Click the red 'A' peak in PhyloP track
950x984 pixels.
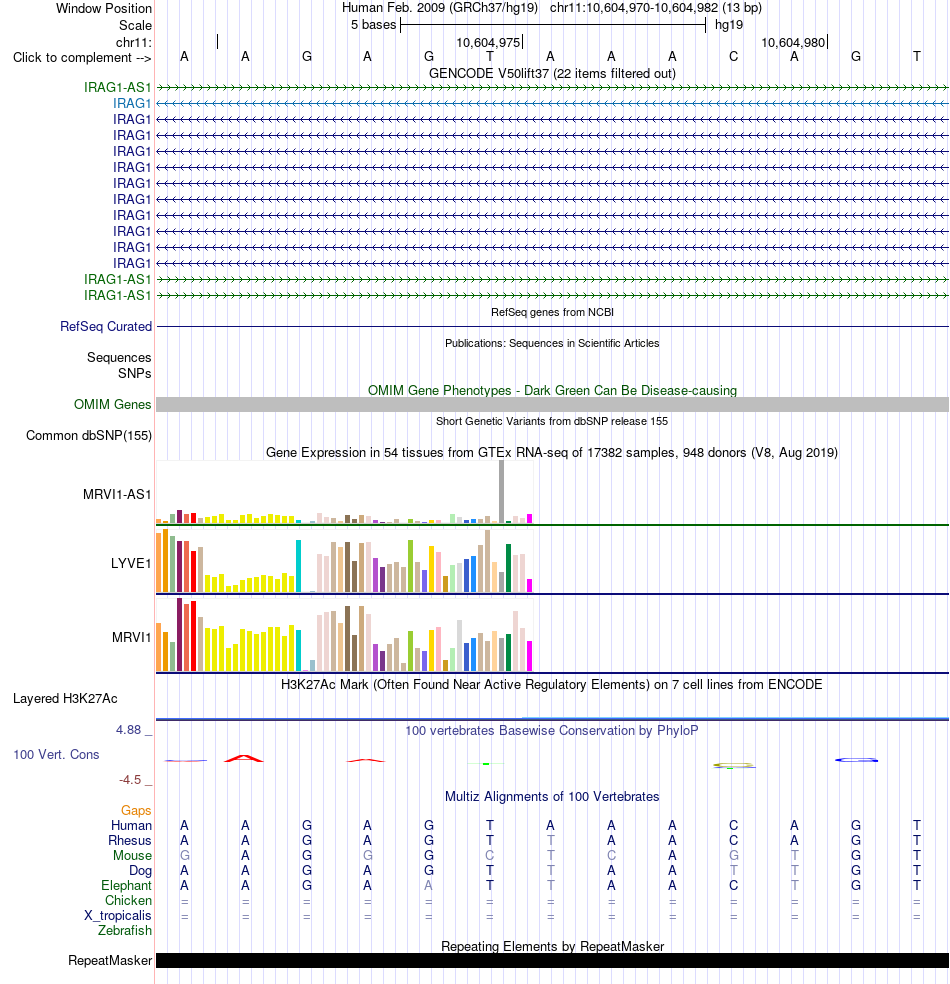pyautogui.click(x=244, y=758)
